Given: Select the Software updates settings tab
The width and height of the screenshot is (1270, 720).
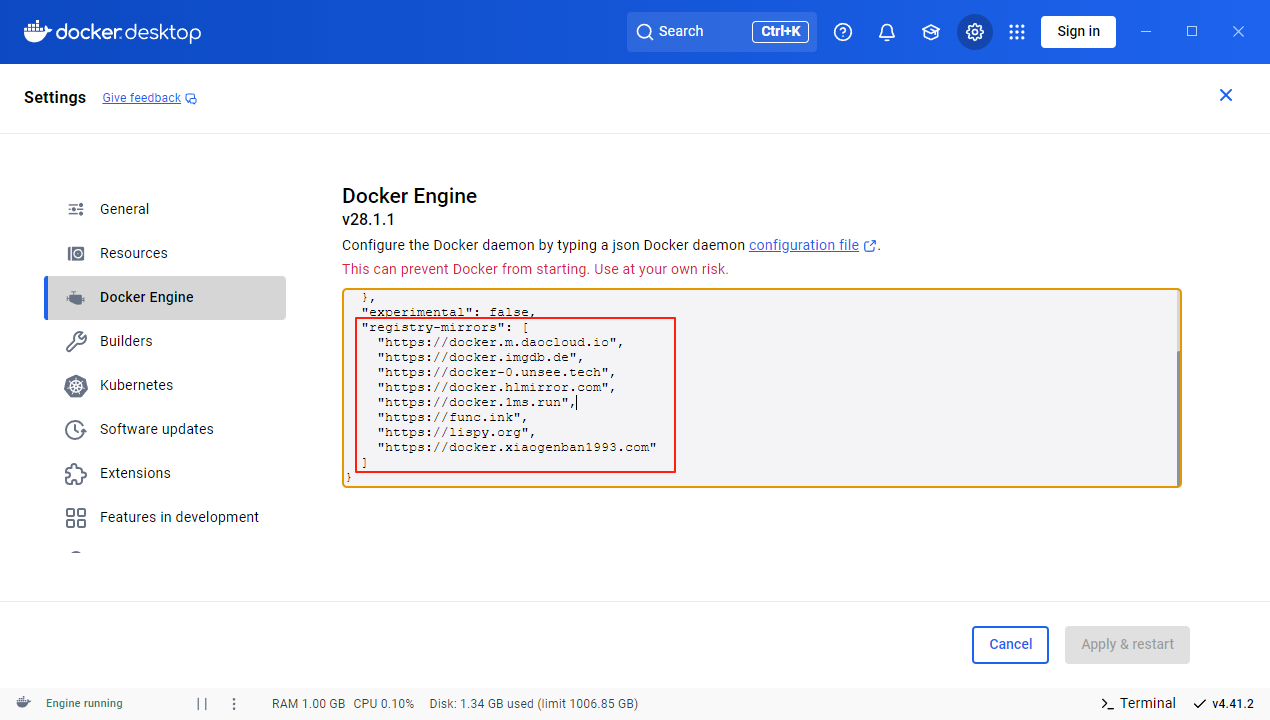Looking at the screenshot, I should click(165, 429).
